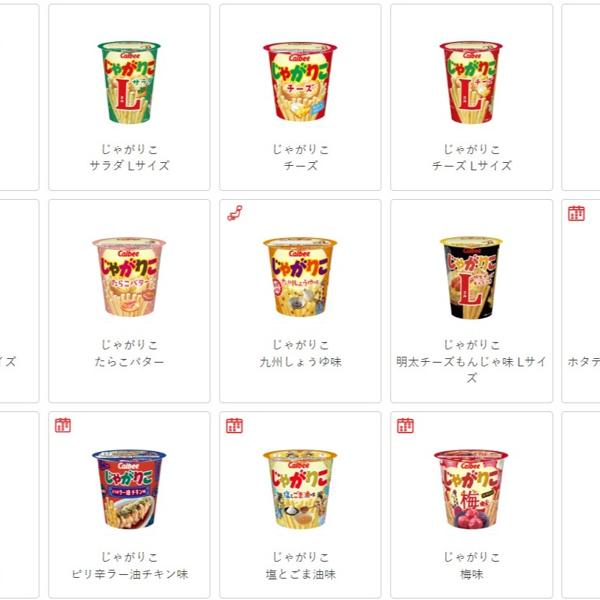Click the 塩とごま油味 product name text
The height and width of the screenshot is (600, 600).
pos(300,574)
